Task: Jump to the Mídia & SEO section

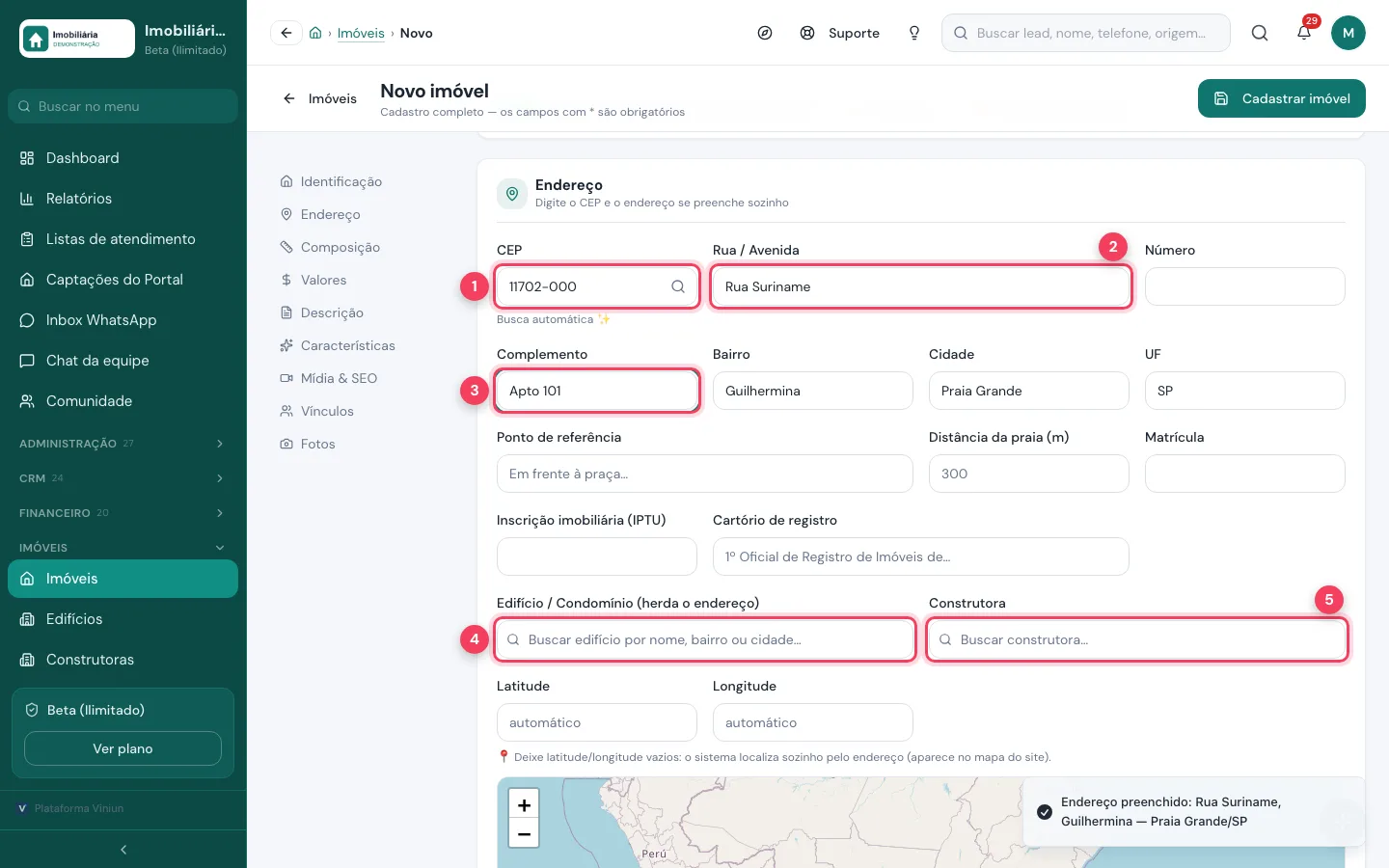Action: tap(329, 378)
